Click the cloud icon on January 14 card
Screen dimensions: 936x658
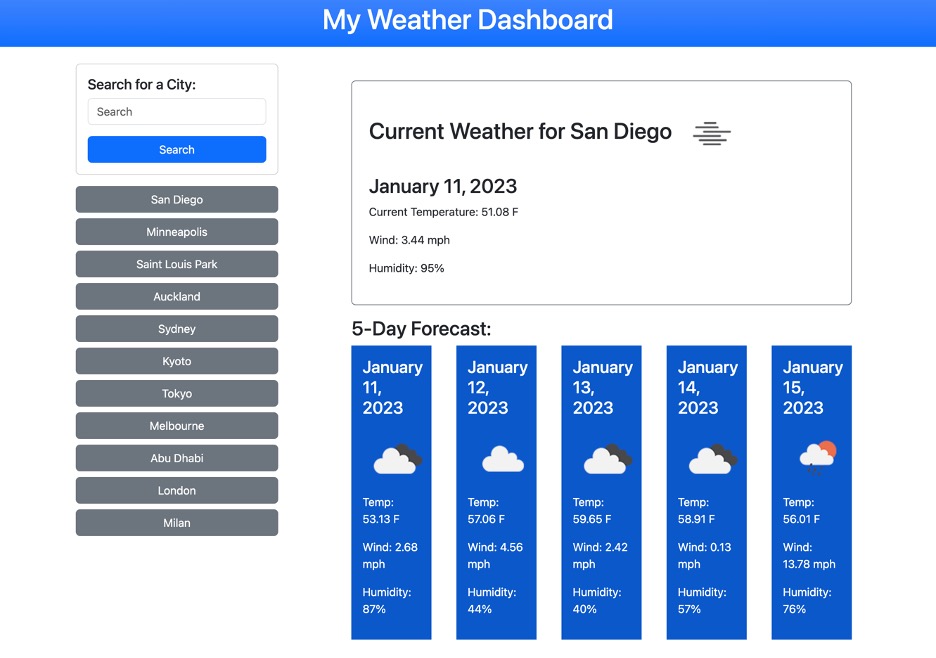coord(706,459)
